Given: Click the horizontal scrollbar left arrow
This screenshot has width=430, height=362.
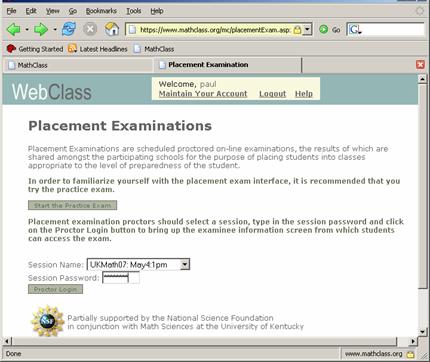Looking at the screenshot, I should tap(7, 341).
